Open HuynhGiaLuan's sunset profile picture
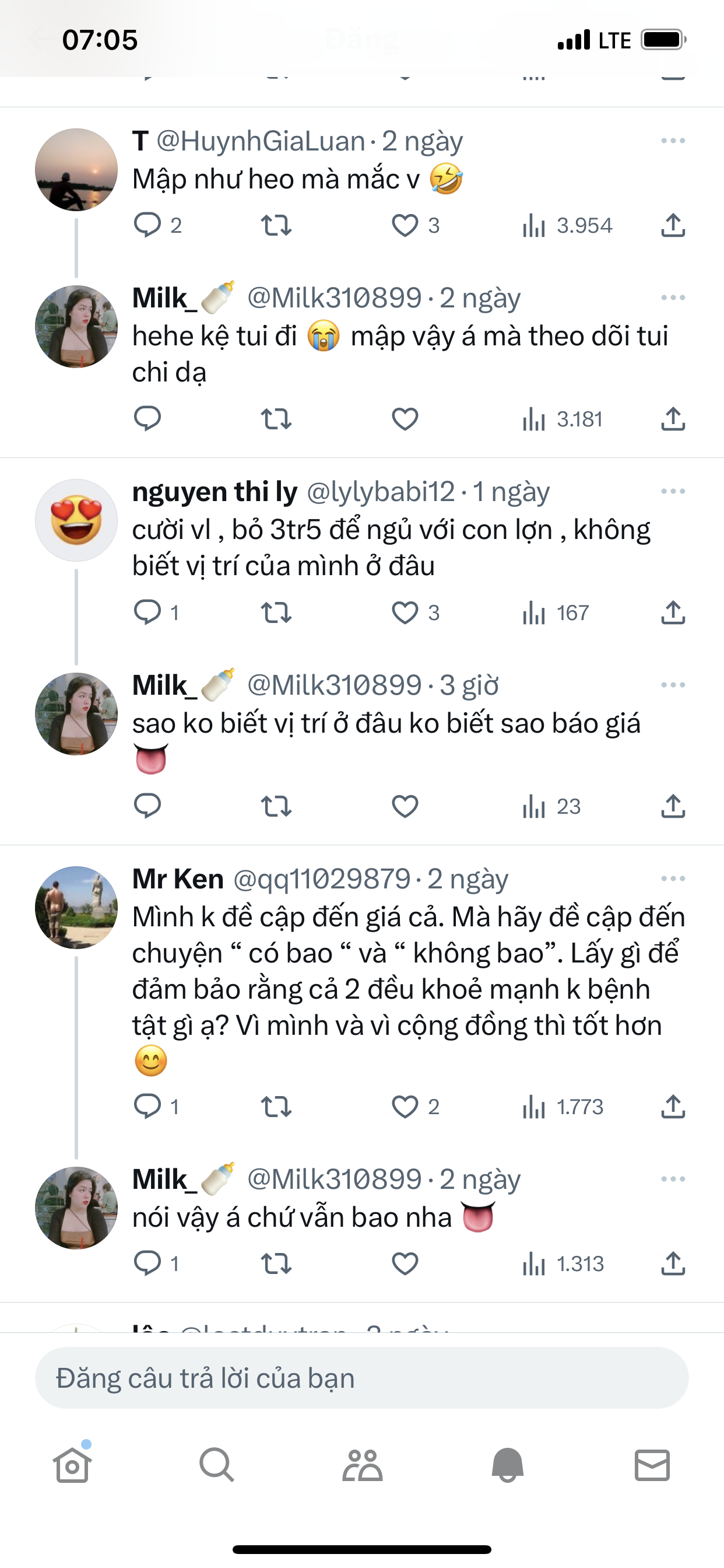The width and height of the screenshot is (724, 1568). click(x=76, y=169)
